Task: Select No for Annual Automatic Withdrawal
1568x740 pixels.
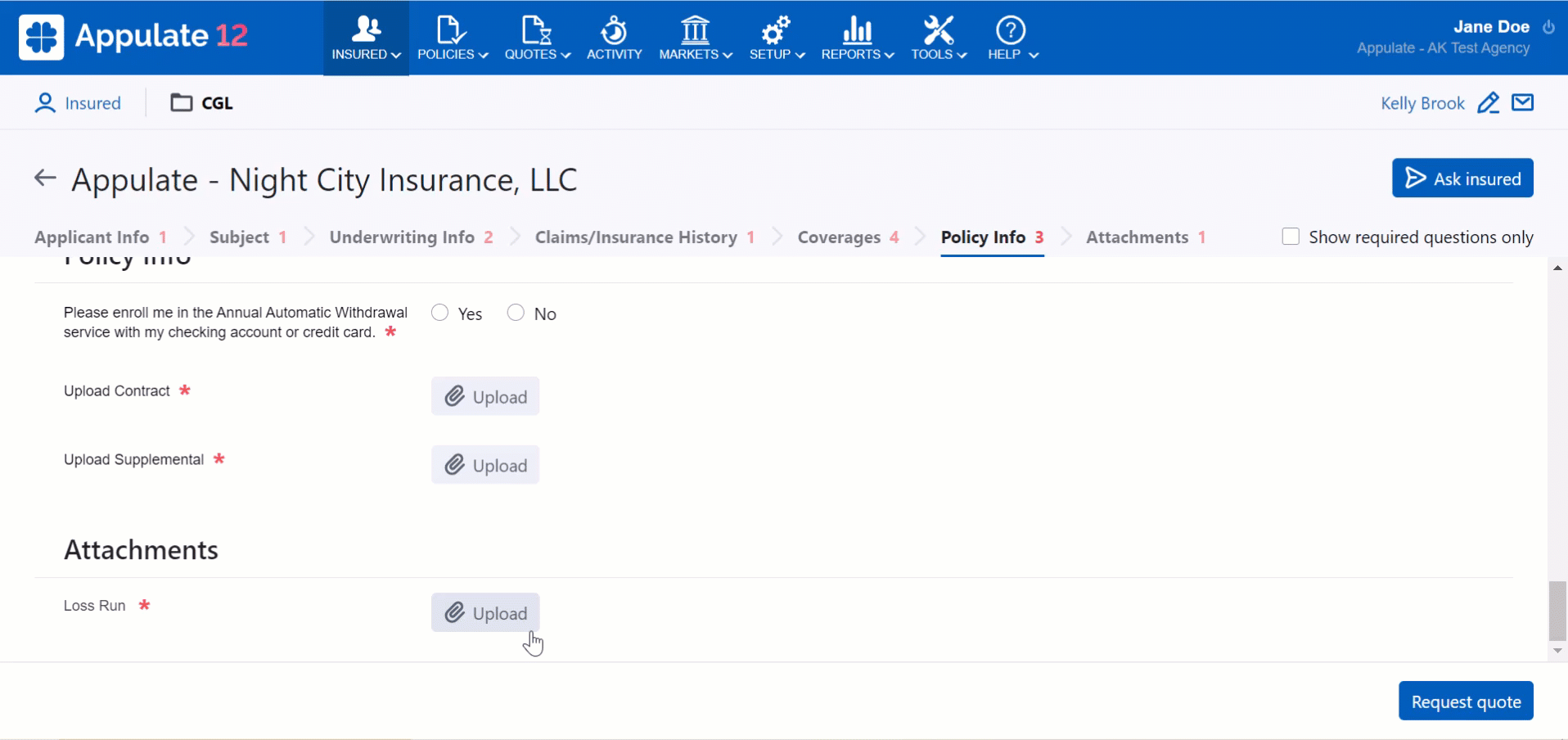Action: click(516, 313)
